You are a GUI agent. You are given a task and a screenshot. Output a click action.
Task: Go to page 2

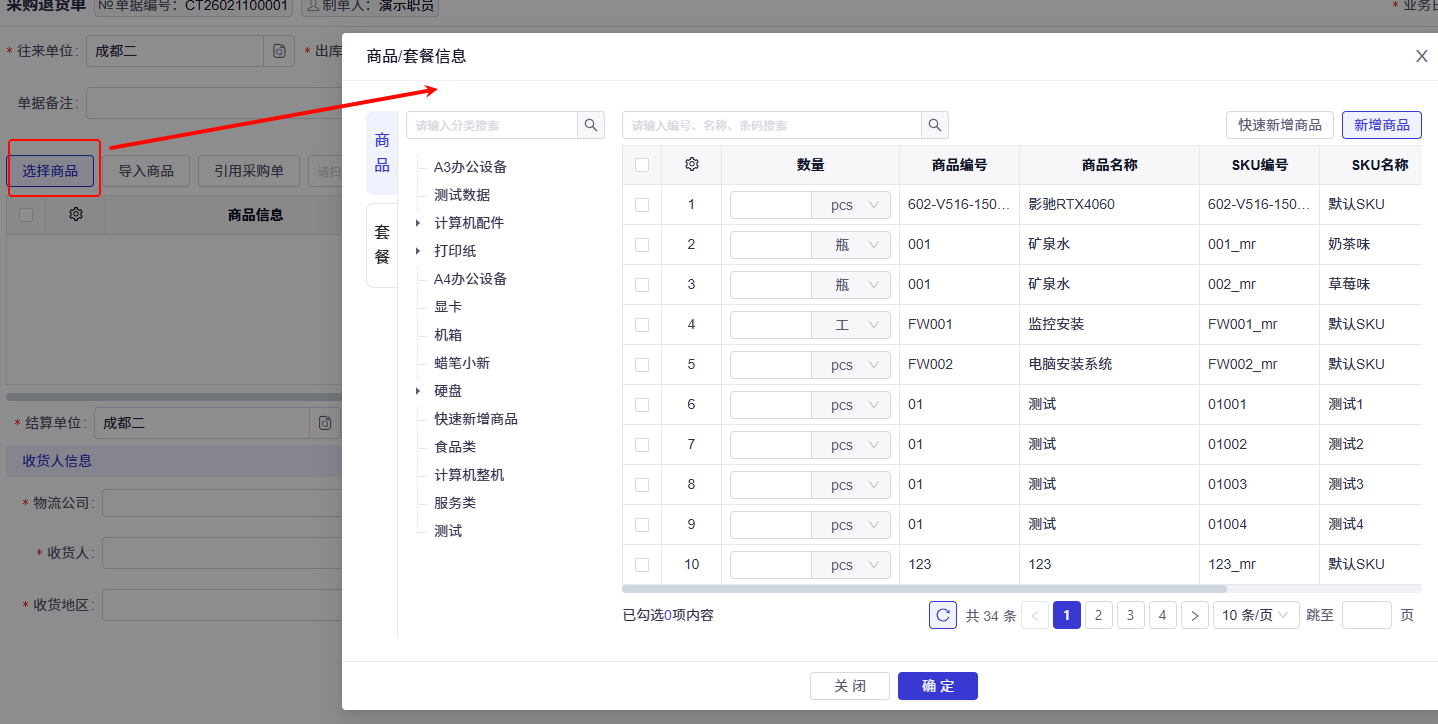1099,615
